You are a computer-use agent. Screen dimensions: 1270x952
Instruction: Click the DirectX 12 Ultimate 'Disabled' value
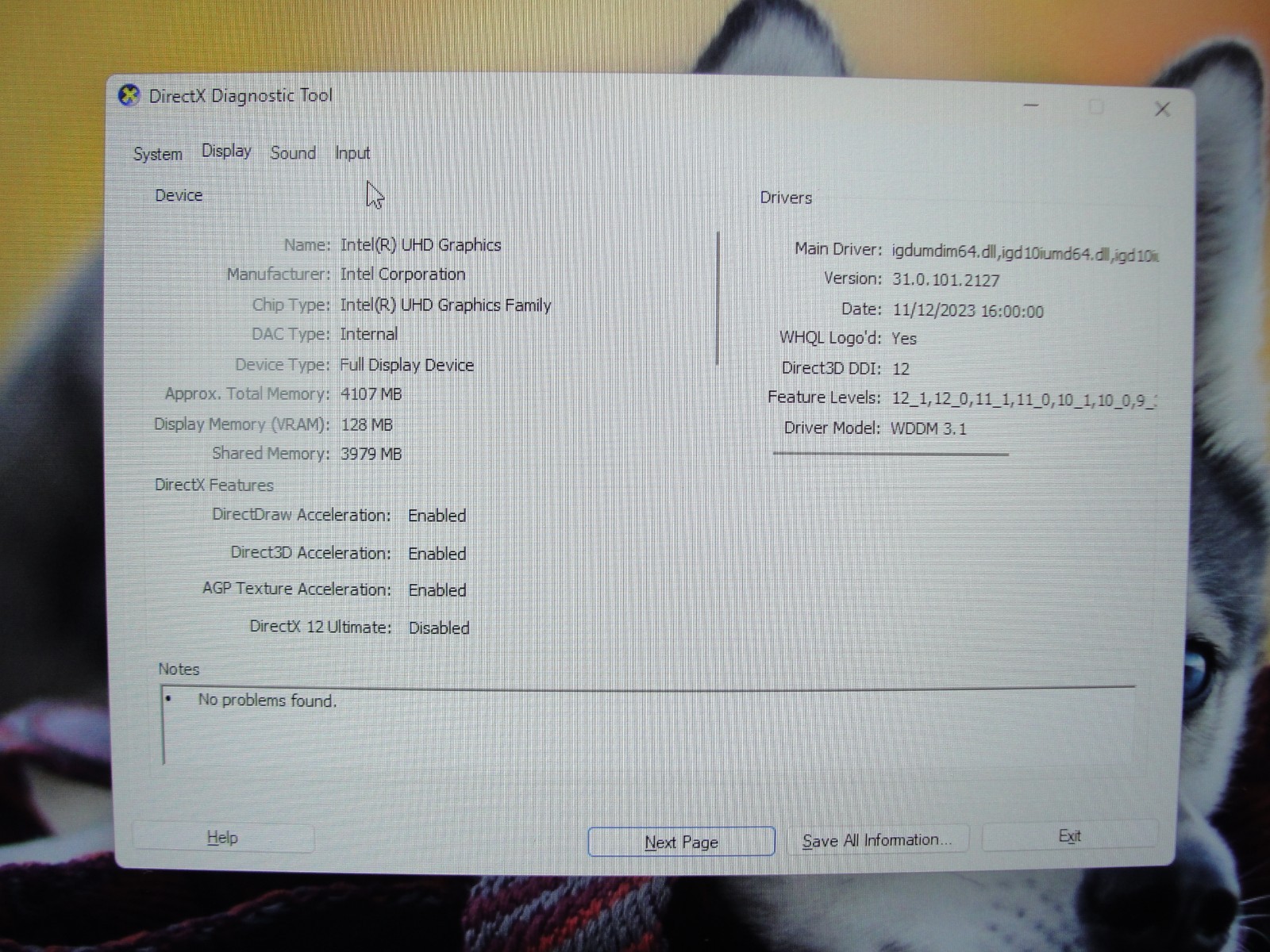tap(439, 628)
